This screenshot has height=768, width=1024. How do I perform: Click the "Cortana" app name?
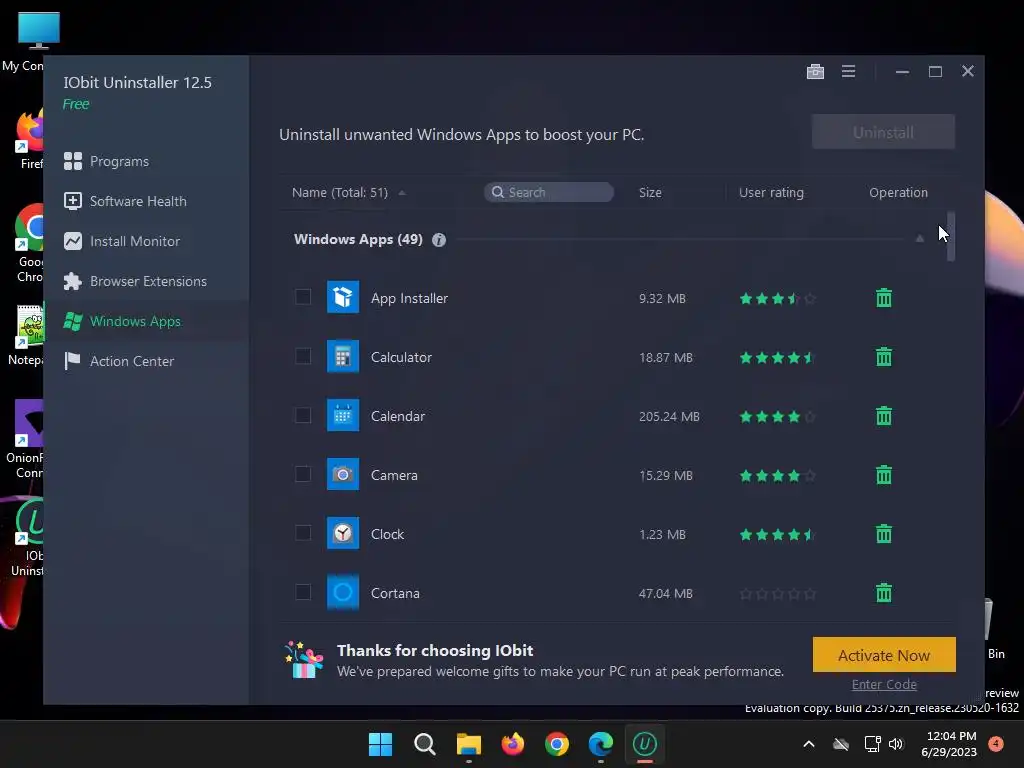pyautogui.click(x=395, y=593)
